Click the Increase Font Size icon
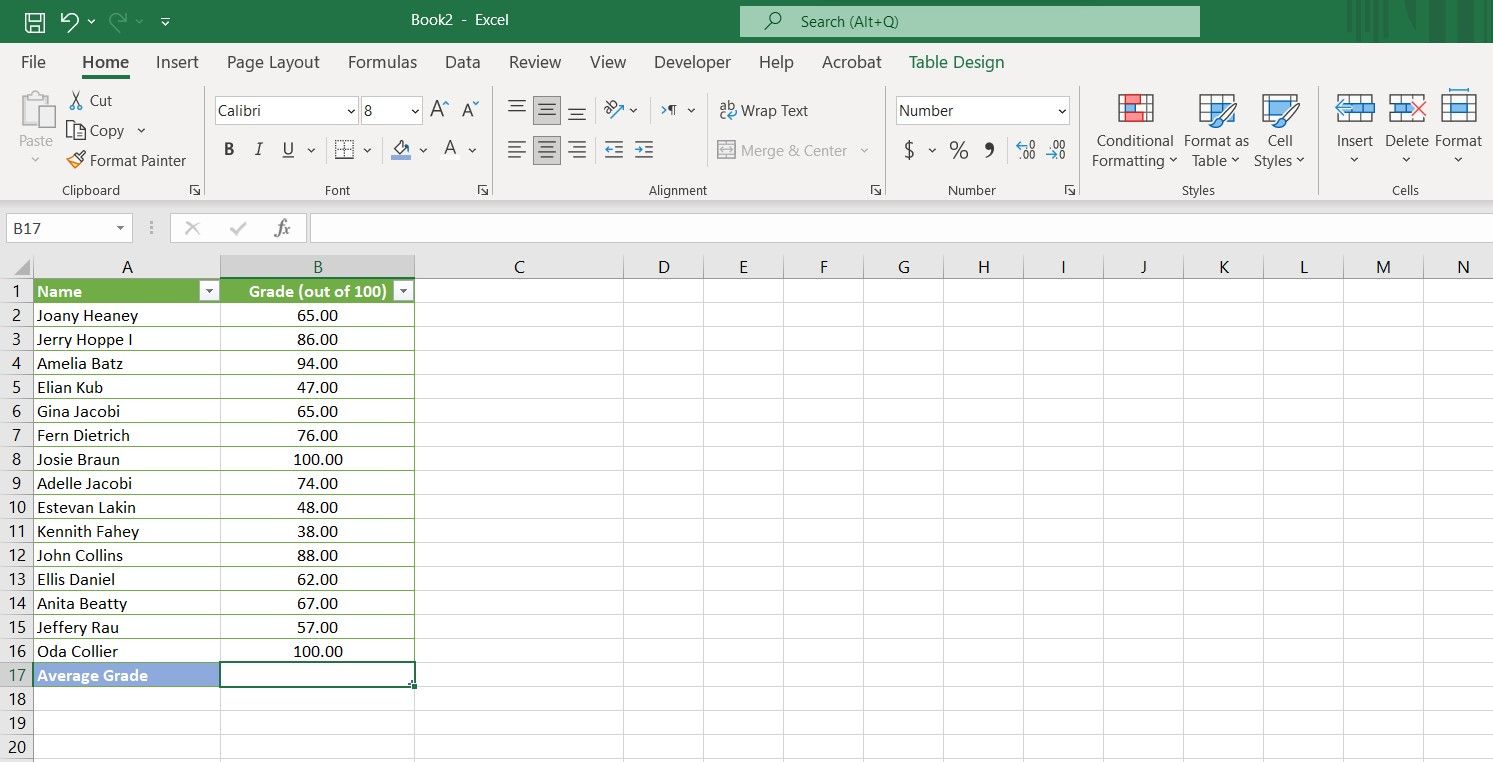1493x762 pixels. pyautogui.click(x=437, y=110)
